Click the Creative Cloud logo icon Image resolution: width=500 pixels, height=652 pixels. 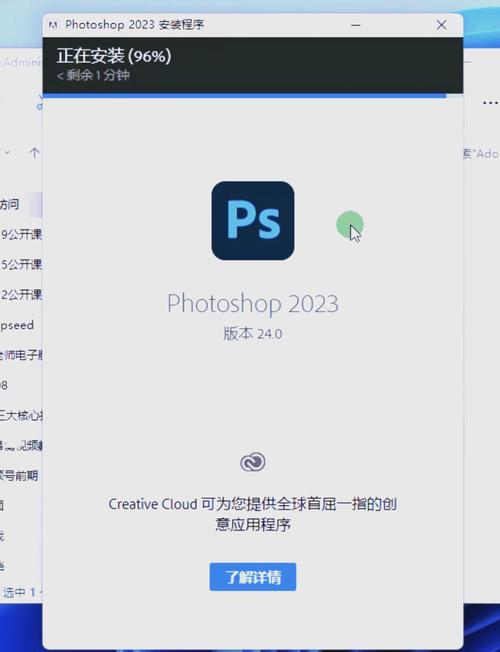(252, 462)
